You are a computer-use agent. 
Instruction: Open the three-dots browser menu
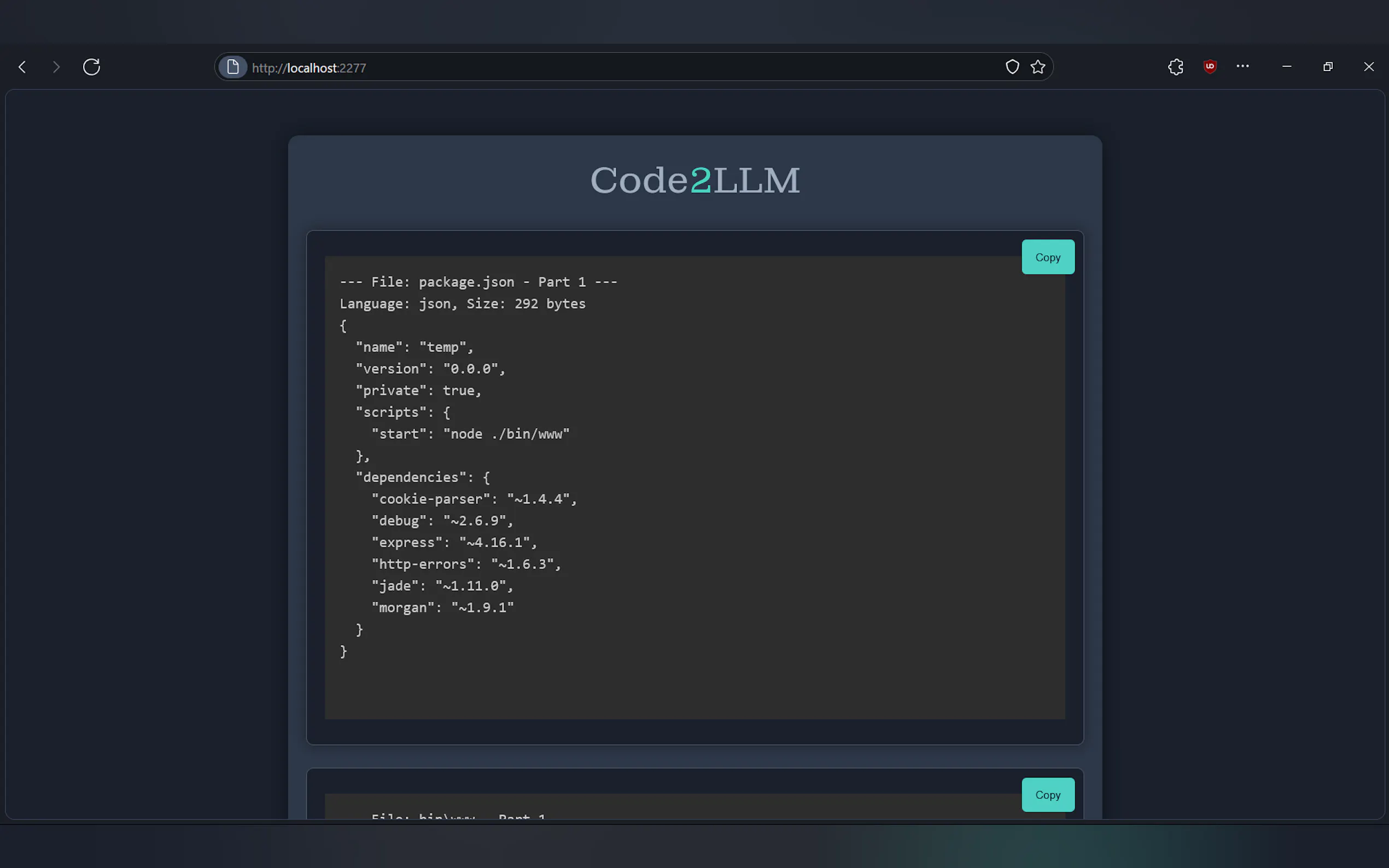pyautogui.click(x=1242, y=67)
